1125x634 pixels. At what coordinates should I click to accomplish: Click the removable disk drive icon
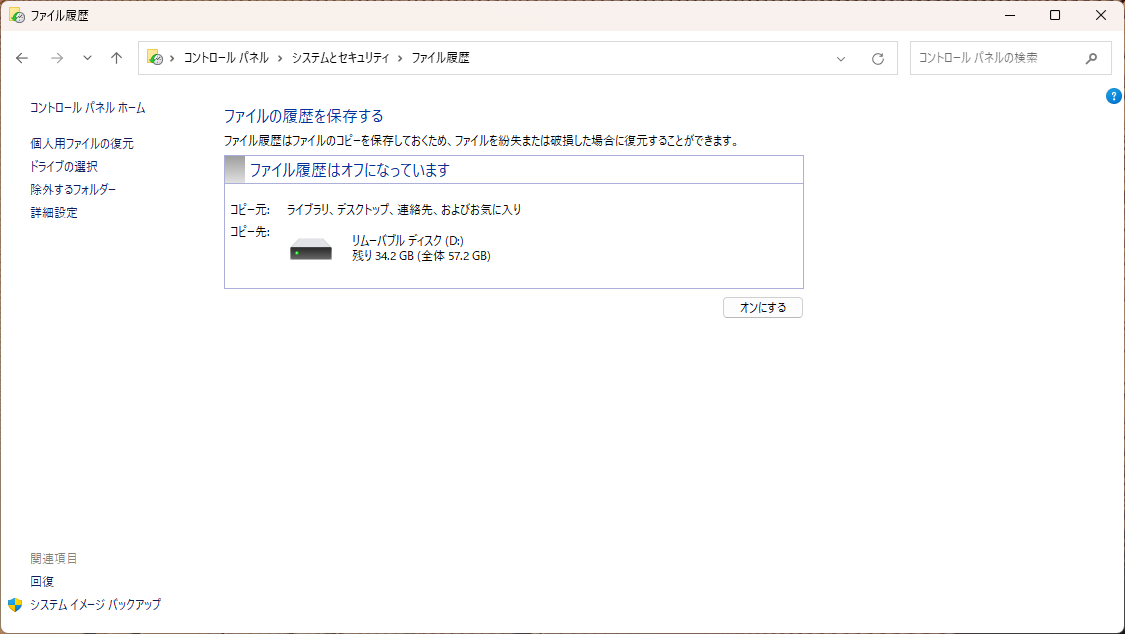point(311,249)
